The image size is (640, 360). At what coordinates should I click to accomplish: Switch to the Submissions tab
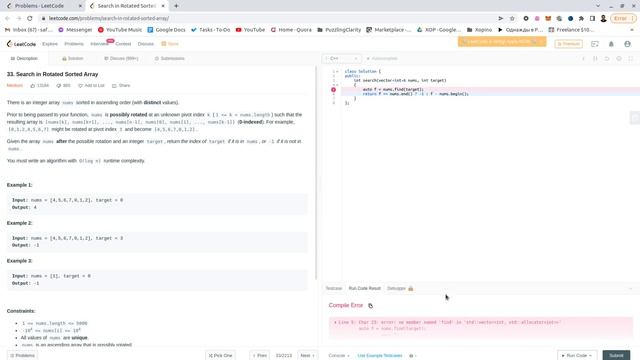click(x=169, y=58)
